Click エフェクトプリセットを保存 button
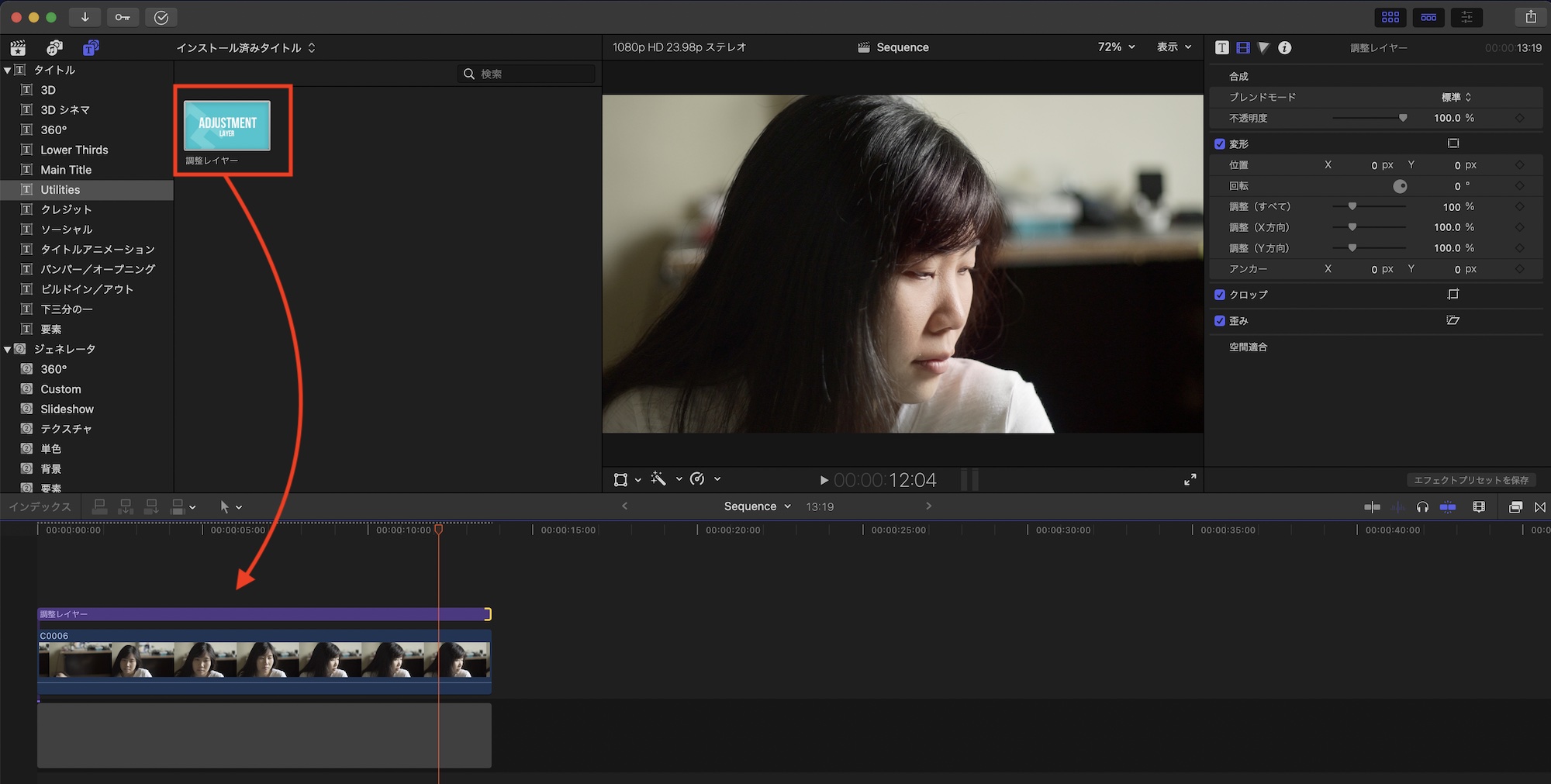Image resolution: width=1551 pixels, height=784 pixels. click(1470, 480)
